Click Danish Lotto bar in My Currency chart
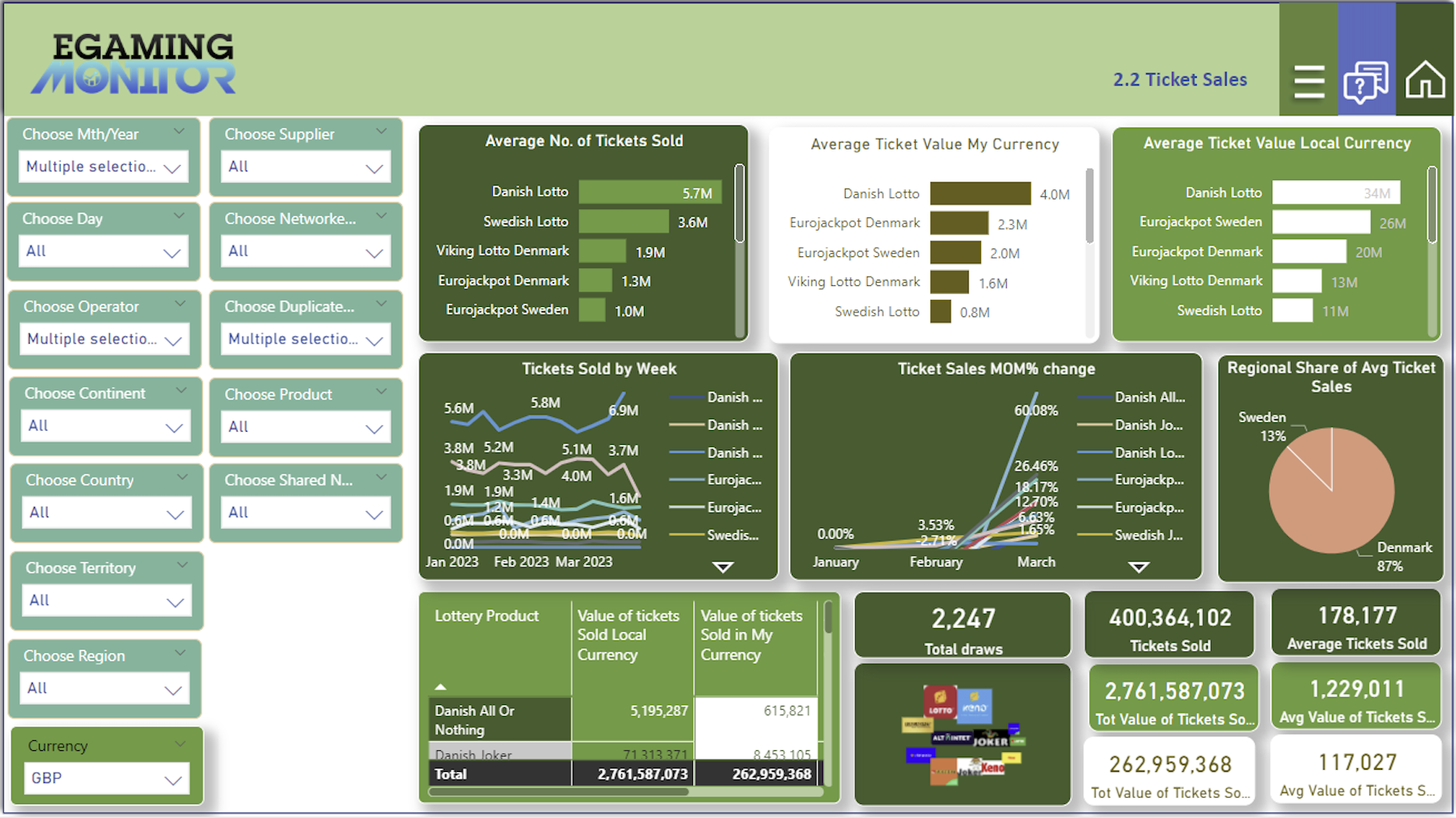The image size is (1456, 818). [980, 193]
